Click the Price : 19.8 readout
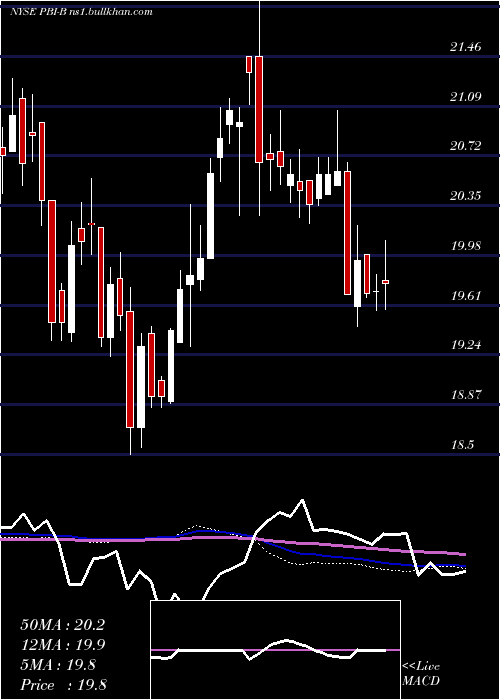 (x=63, y=685)
